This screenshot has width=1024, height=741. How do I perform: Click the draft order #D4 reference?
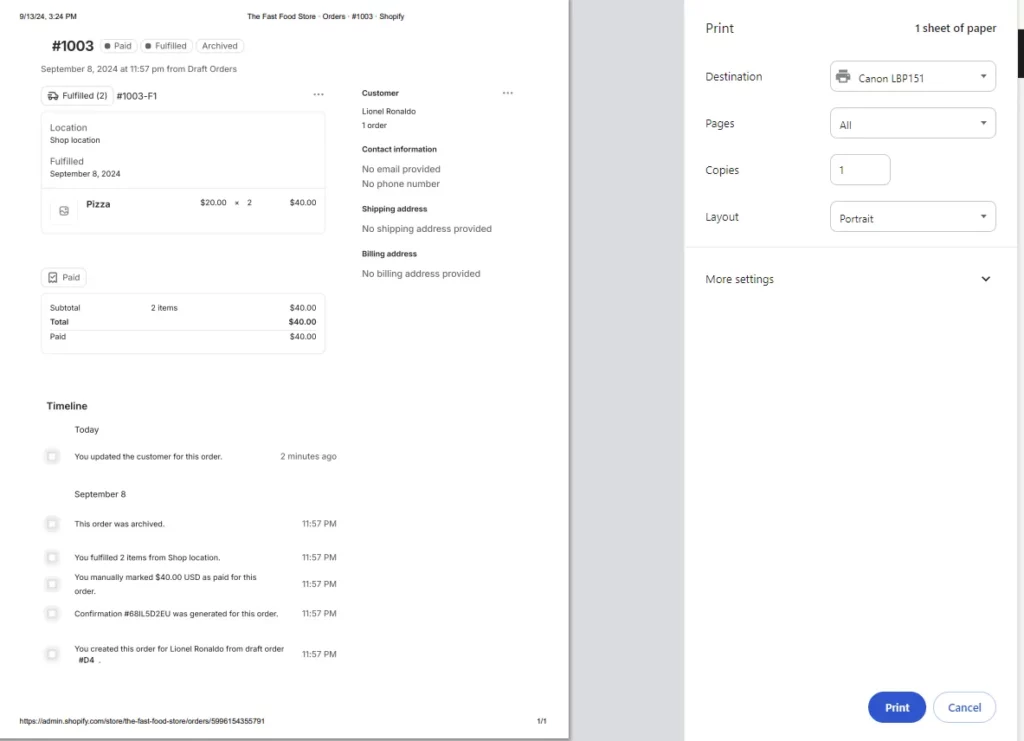click(86, 660)
